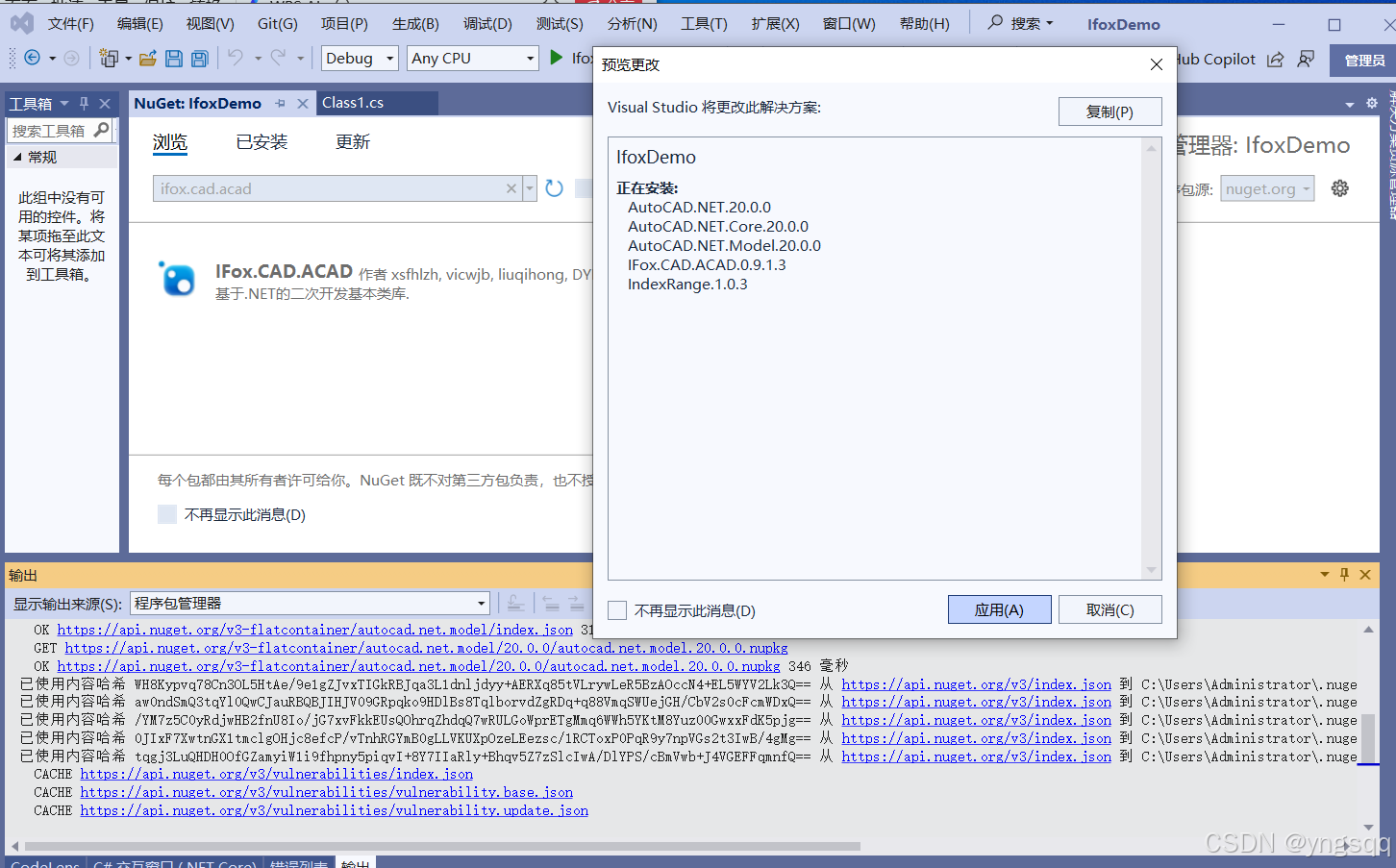Click the 取消(C) cancel button

[x=1109, y=609]
